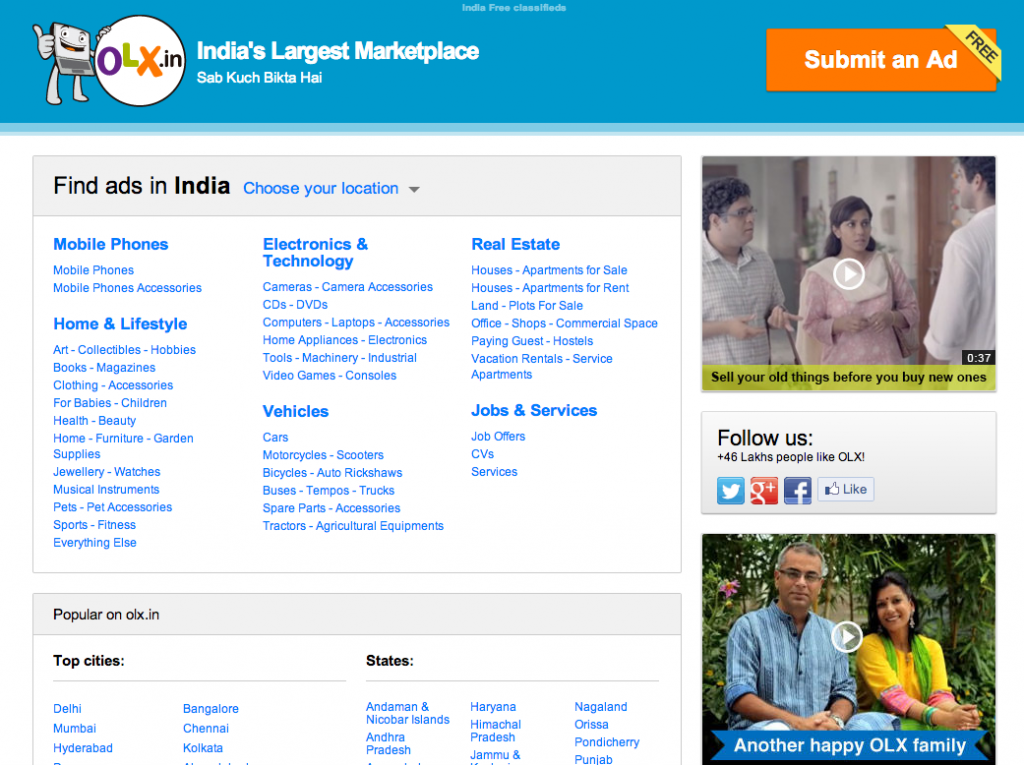Select Books - Magazines link
Viewport: 1024px width, 765px height.
tap(104, 368)
